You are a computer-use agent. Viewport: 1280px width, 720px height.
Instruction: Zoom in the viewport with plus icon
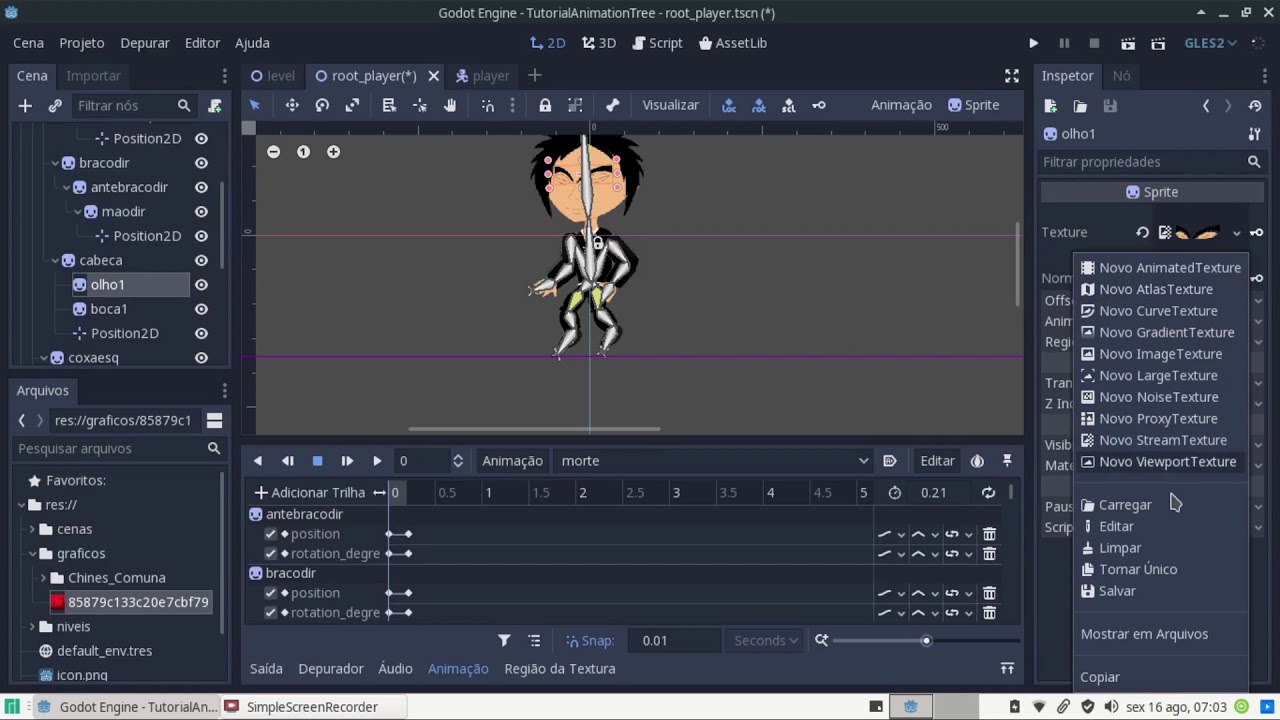(x=333, y=152)
